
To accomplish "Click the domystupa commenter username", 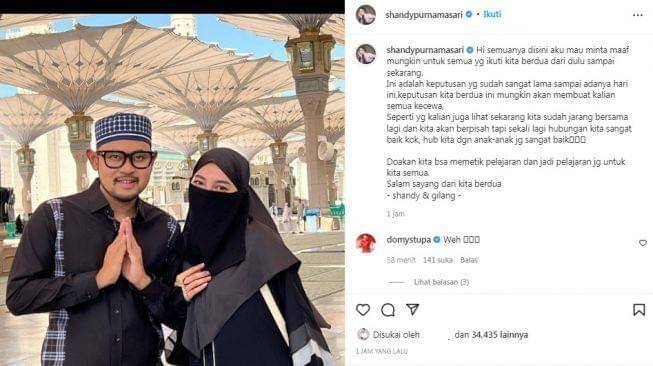I will [x=409, y=240].
